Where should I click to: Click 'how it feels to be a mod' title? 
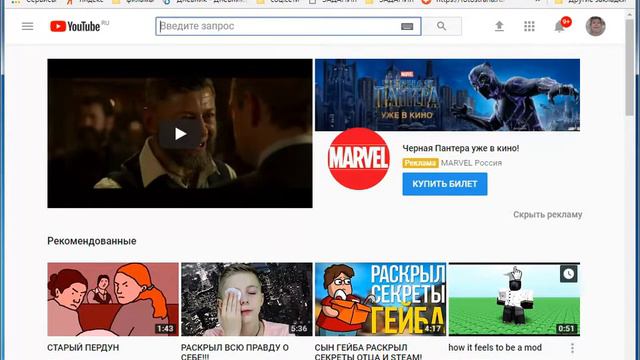(x=495, y=348)
